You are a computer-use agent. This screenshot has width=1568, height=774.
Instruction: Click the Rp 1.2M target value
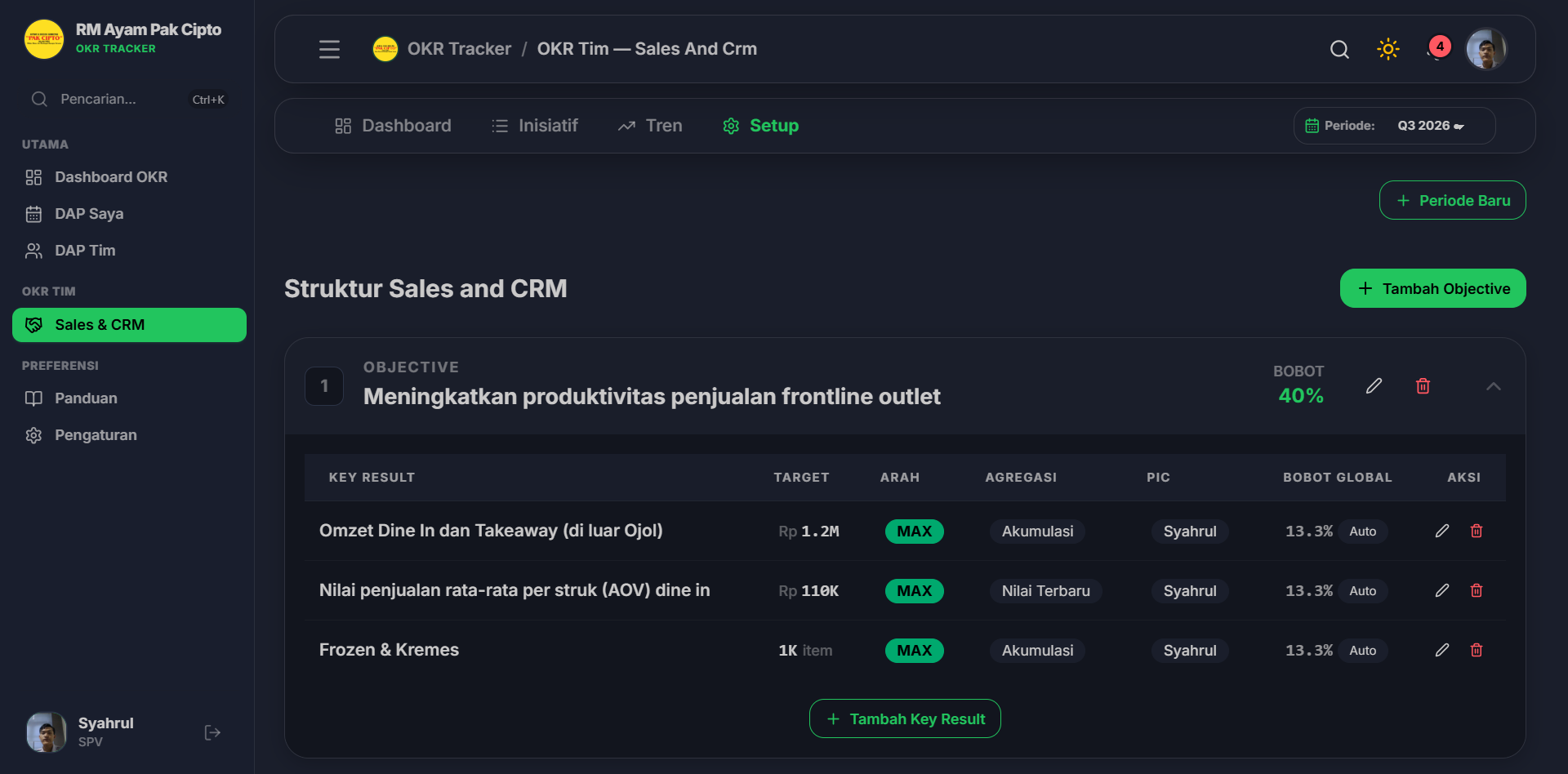tap(808, 532)
